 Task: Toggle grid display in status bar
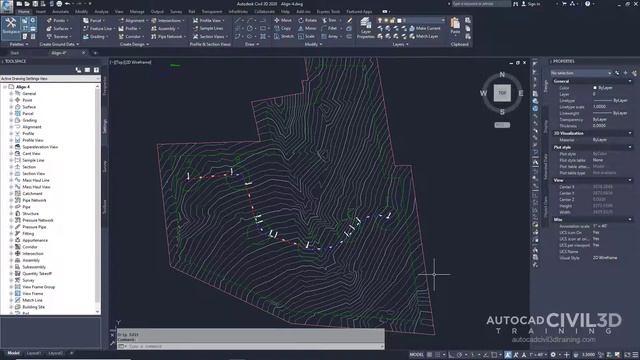430,355
